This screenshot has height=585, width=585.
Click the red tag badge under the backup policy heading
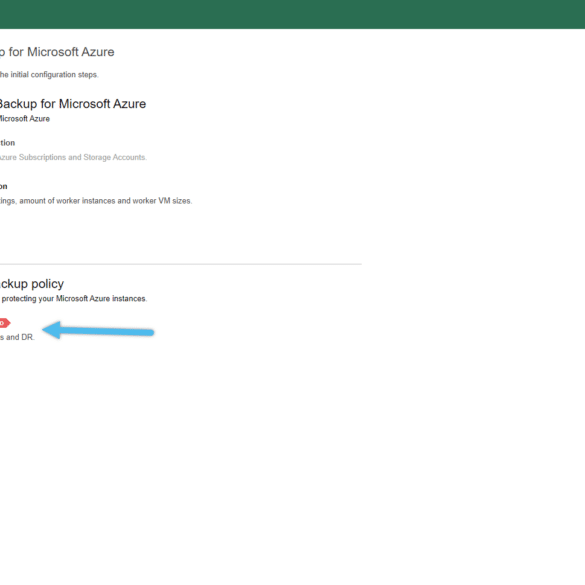(5, 323)
